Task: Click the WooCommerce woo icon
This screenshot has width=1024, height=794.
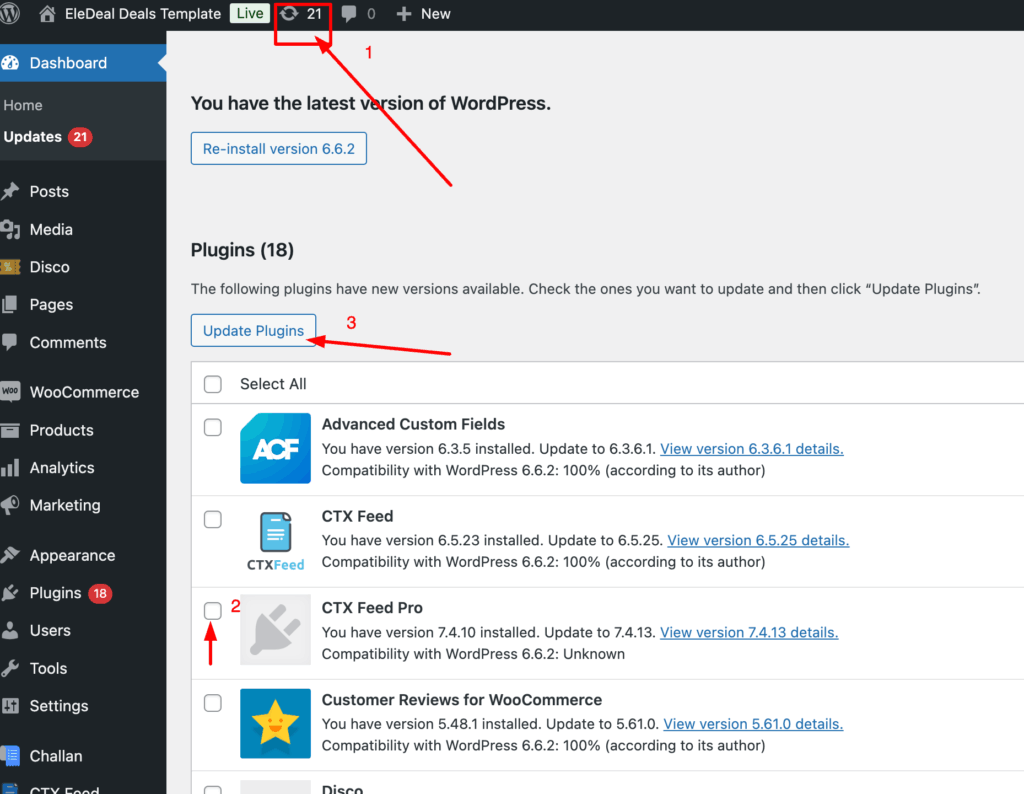Action: pyautogui.click(x=10, y=392)
